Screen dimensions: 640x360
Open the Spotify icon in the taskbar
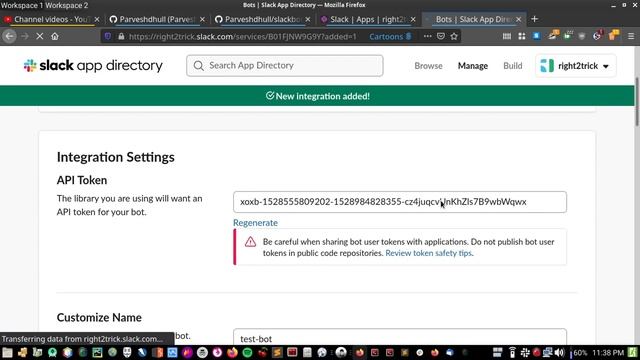tap(247, 353)
